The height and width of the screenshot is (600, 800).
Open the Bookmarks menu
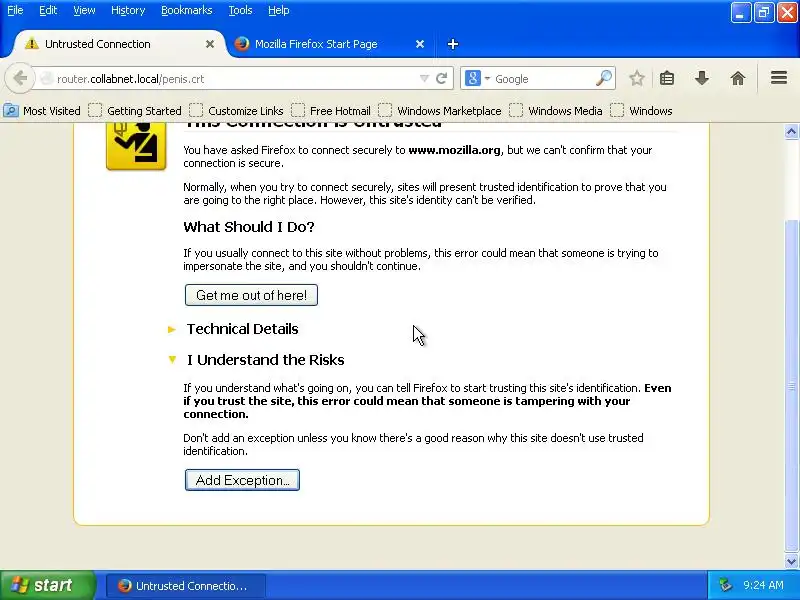[x=187, y=10]
